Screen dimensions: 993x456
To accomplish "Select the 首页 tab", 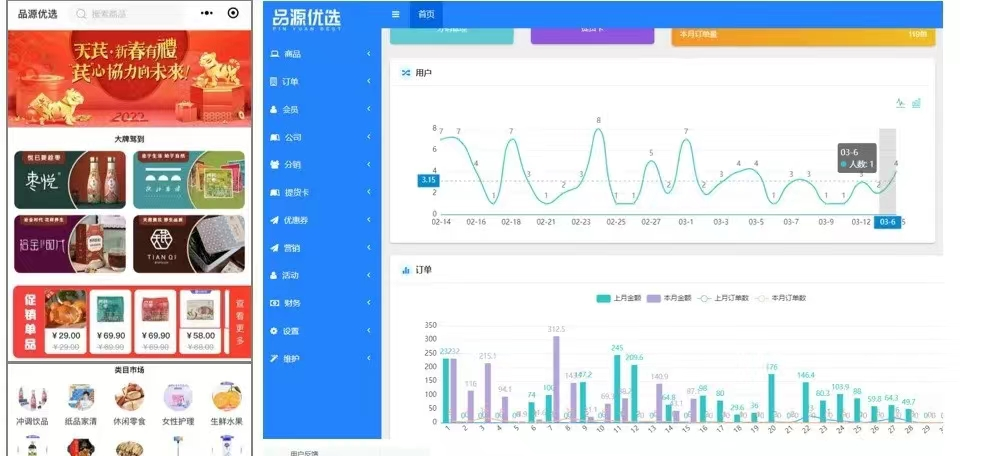I will 426,14.
